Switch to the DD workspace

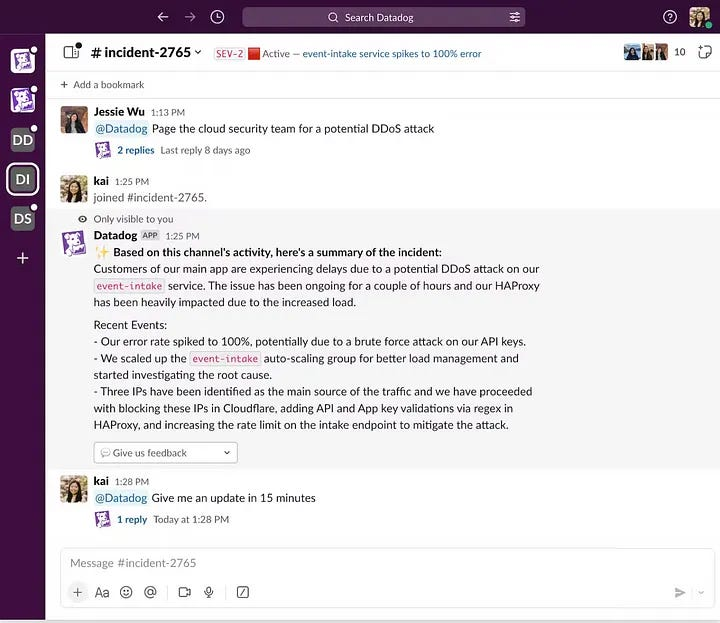click(22, 140)
